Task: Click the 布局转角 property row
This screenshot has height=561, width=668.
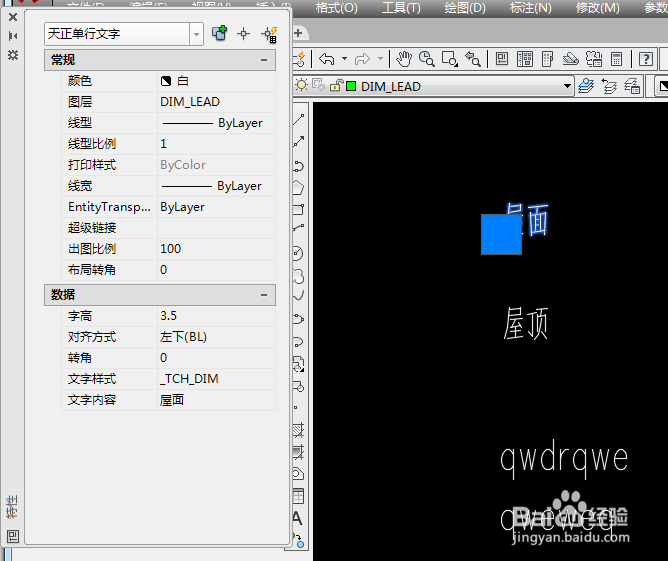Action: pos(169,270)
